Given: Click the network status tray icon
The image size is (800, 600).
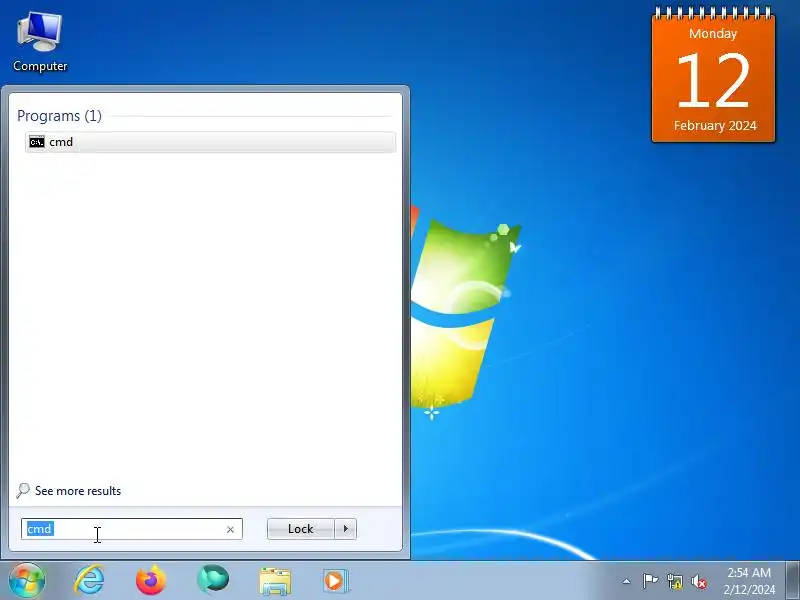Looking at the screenshot, I should click(674, 581).
